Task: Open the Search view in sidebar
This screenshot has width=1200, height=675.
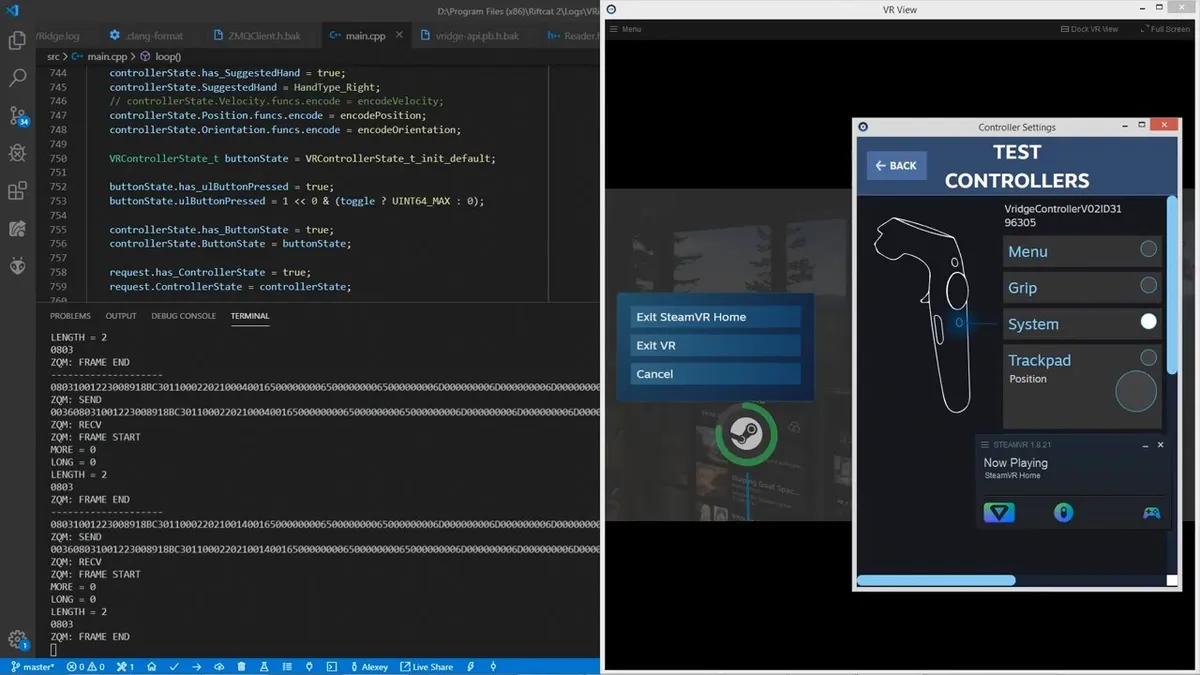Action: coord(17,78)
